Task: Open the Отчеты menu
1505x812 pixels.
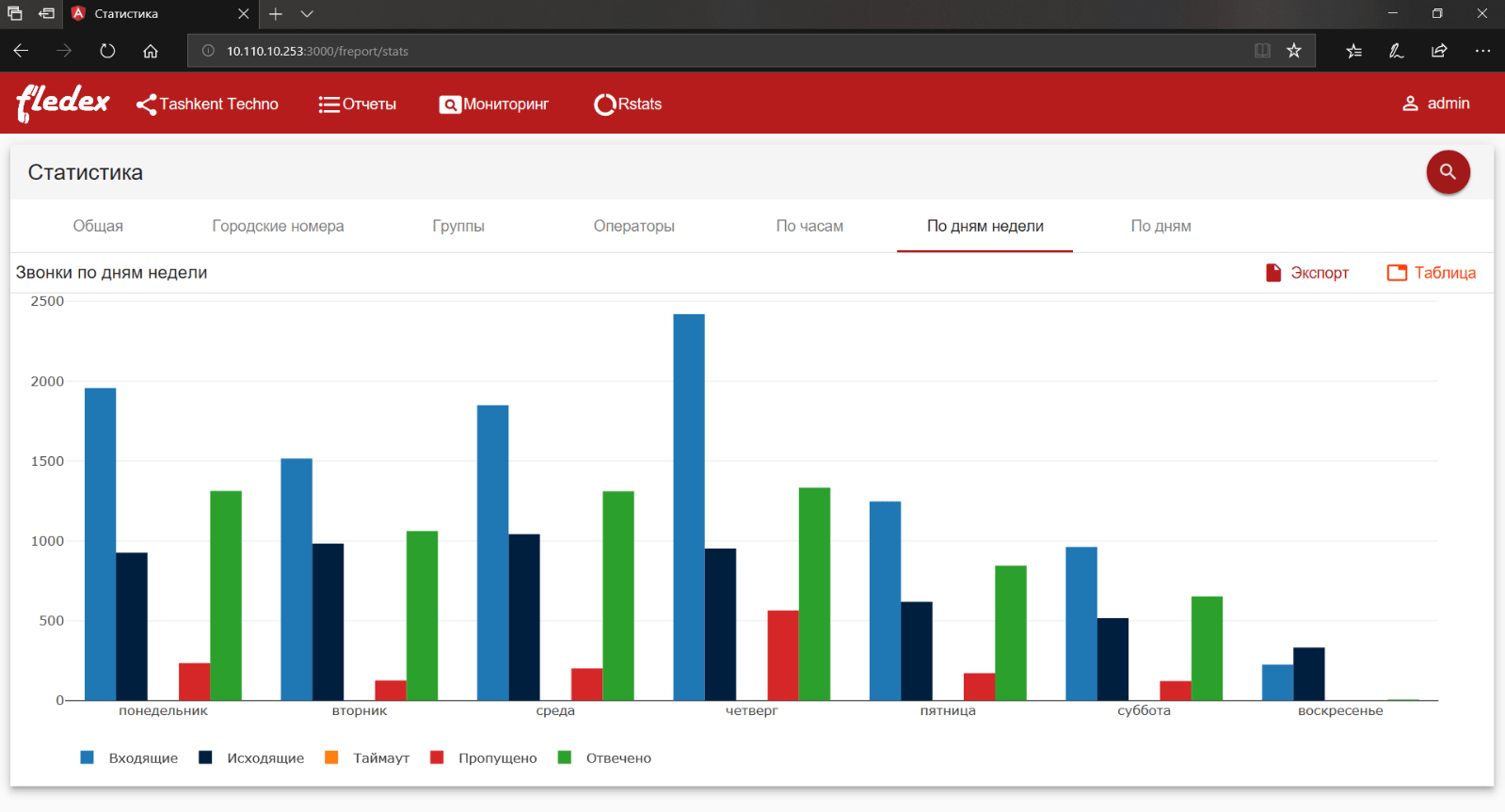Action: [358, 104]
